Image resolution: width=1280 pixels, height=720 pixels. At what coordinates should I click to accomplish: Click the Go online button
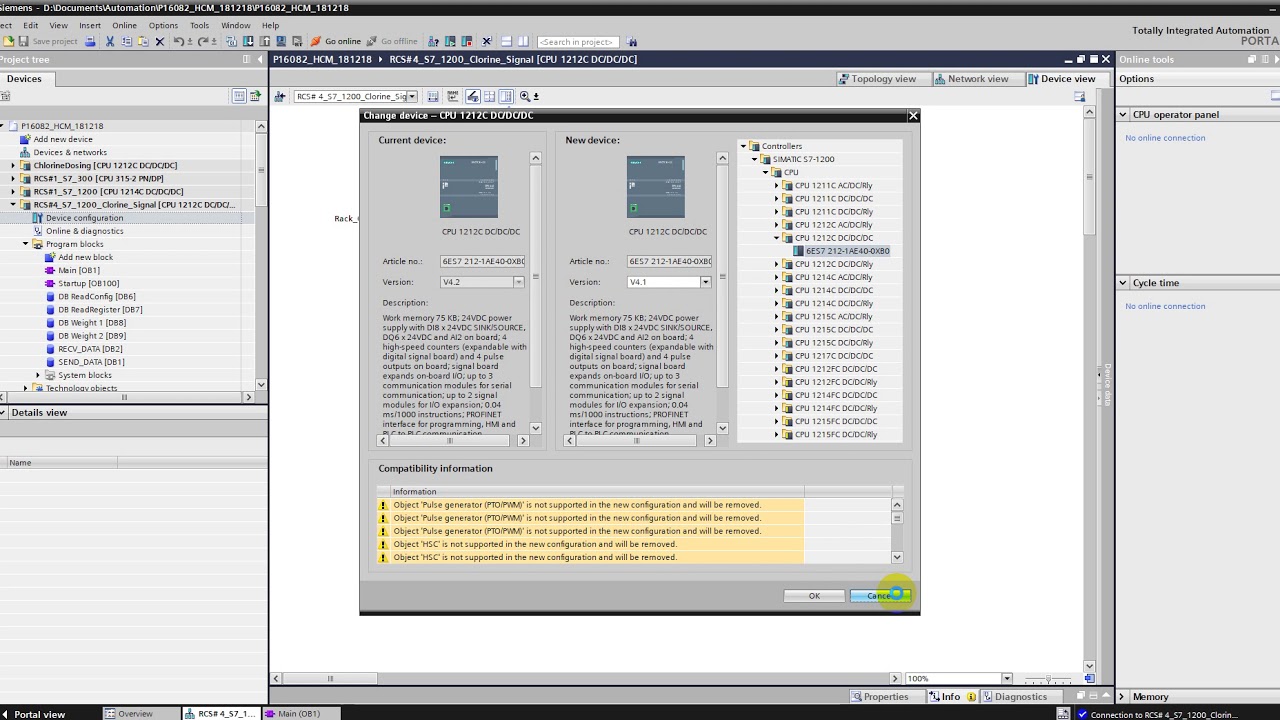click(336, 41)
